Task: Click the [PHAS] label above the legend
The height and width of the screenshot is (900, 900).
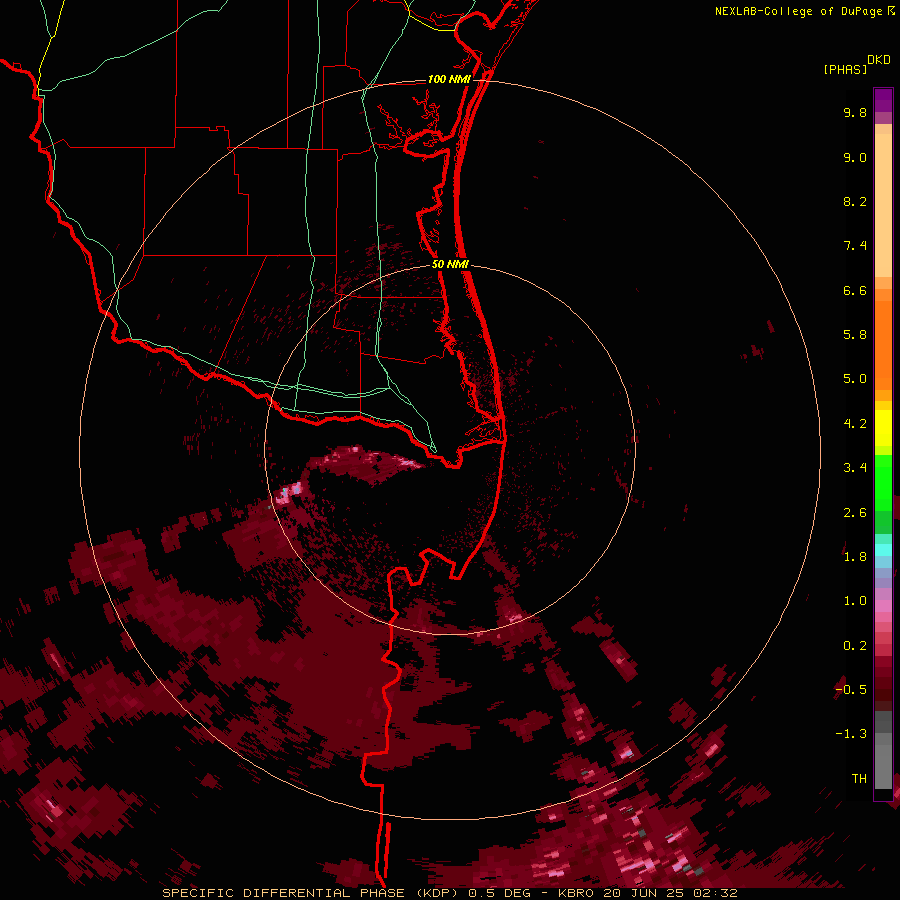Action: click(x=845, y=69)
